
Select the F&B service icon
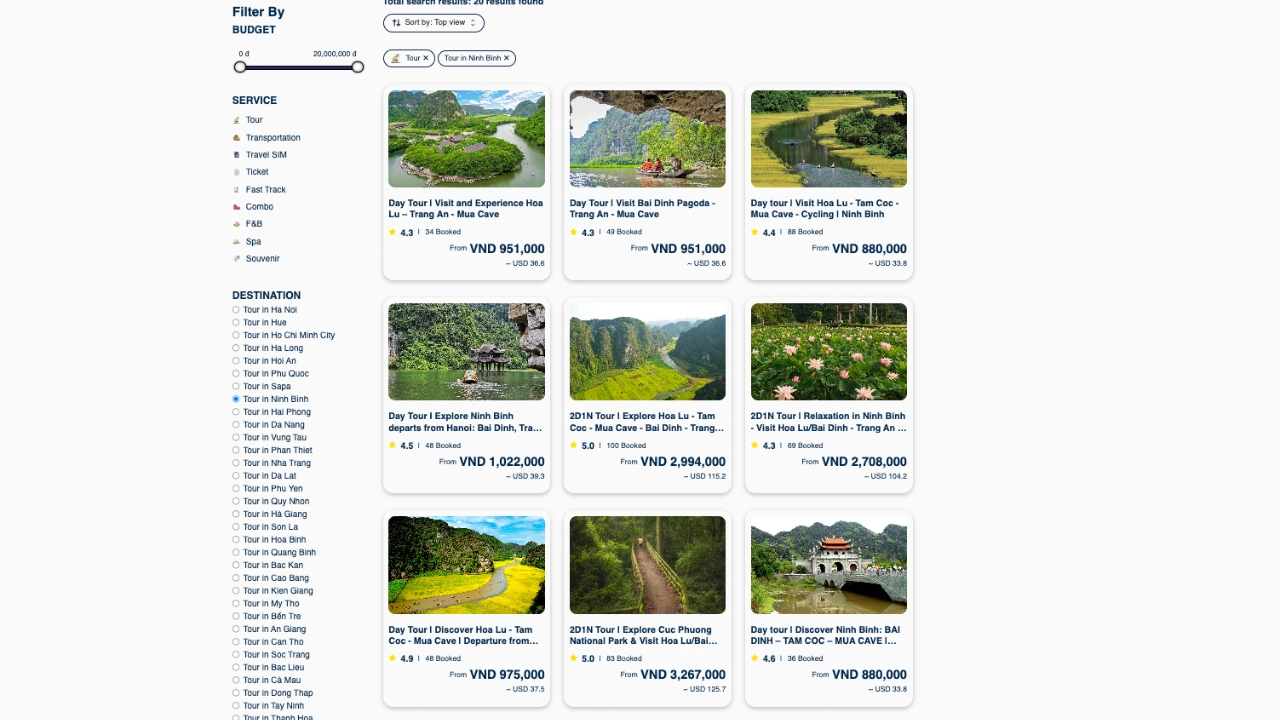(x=238, y=223)
